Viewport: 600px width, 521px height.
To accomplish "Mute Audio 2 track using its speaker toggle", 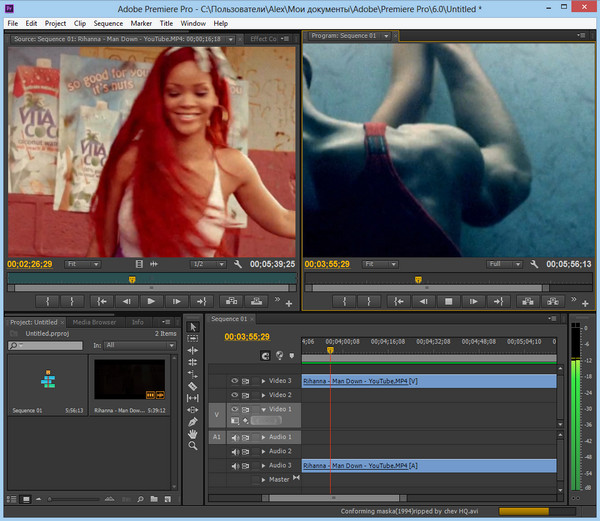I will (x=235, y=451).
